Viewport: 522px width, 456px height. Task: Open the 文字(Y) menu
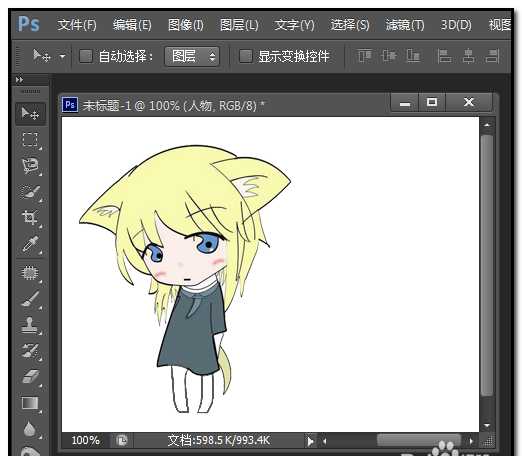[x=294, y=25]
